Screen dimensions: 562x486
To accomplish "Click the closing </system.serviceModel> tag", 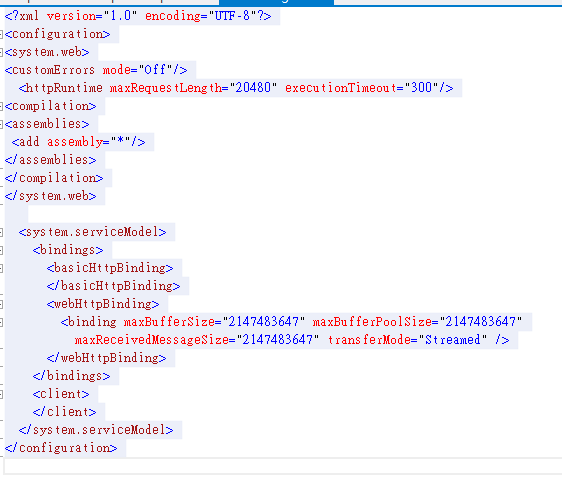I will pyautogui.click(x=96, y=430).
